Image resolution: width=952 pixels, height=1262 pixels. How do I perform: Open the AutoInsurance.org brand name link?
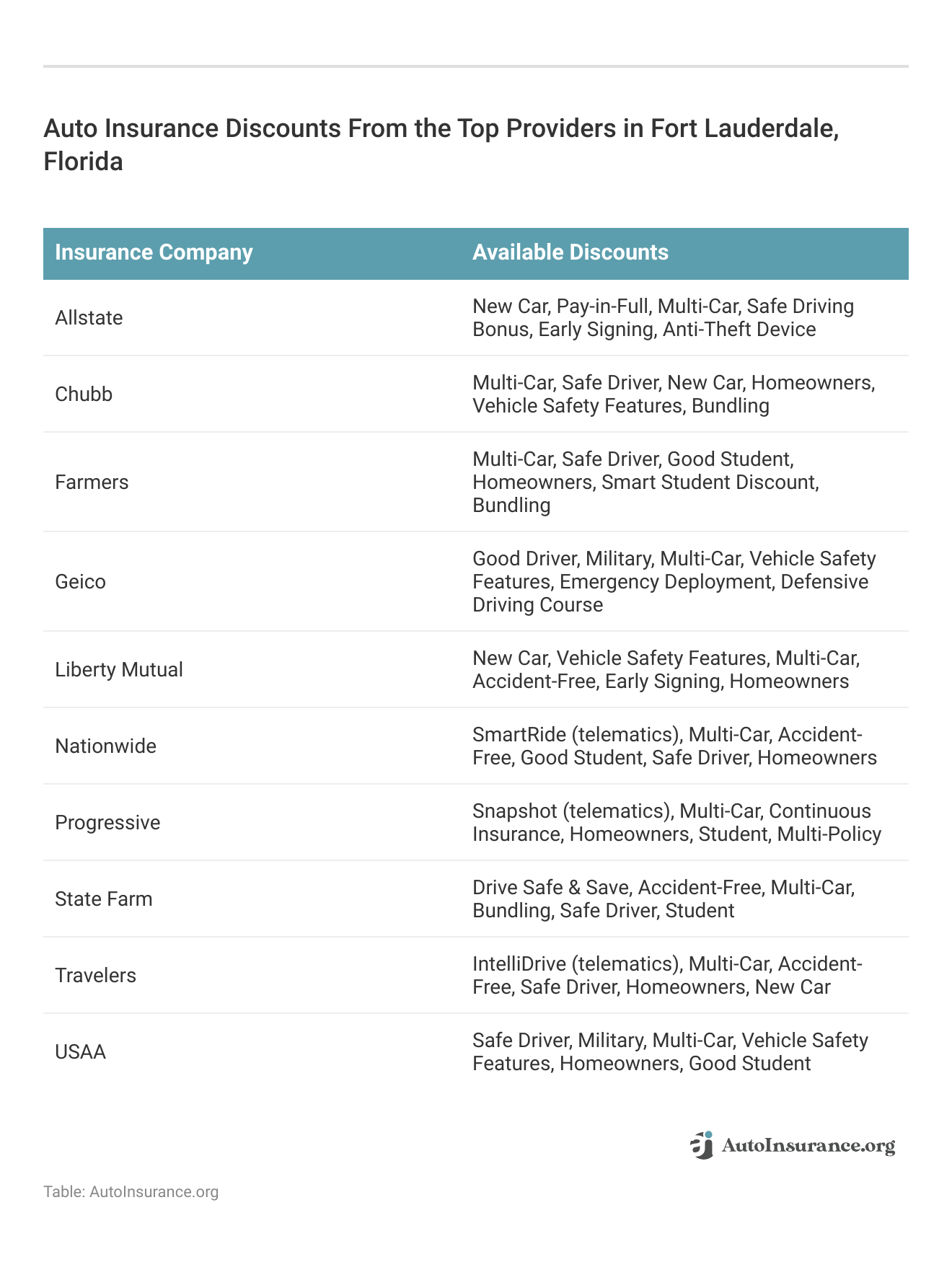coord(808,1146)
